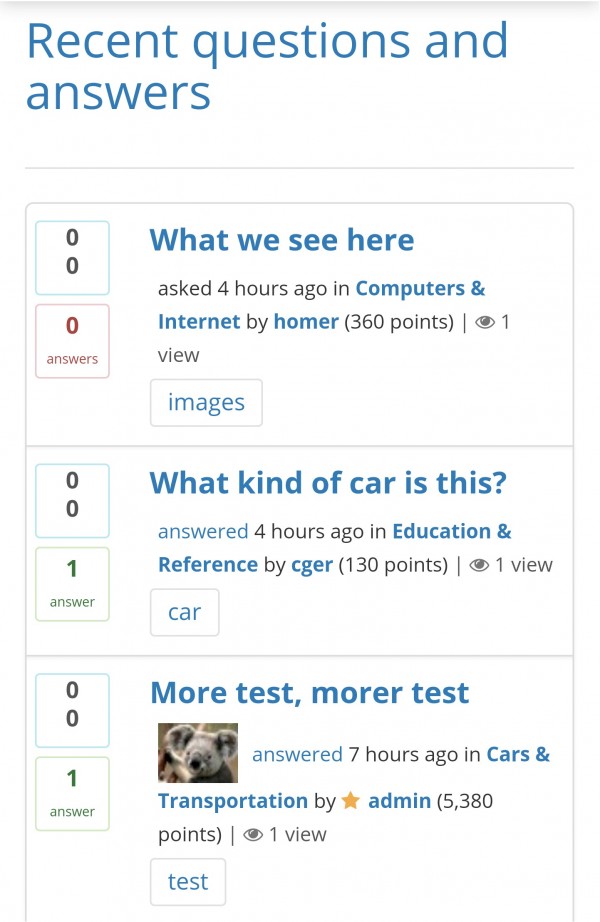Click the koala avatar thumbnail

click(x=198, y=753)
